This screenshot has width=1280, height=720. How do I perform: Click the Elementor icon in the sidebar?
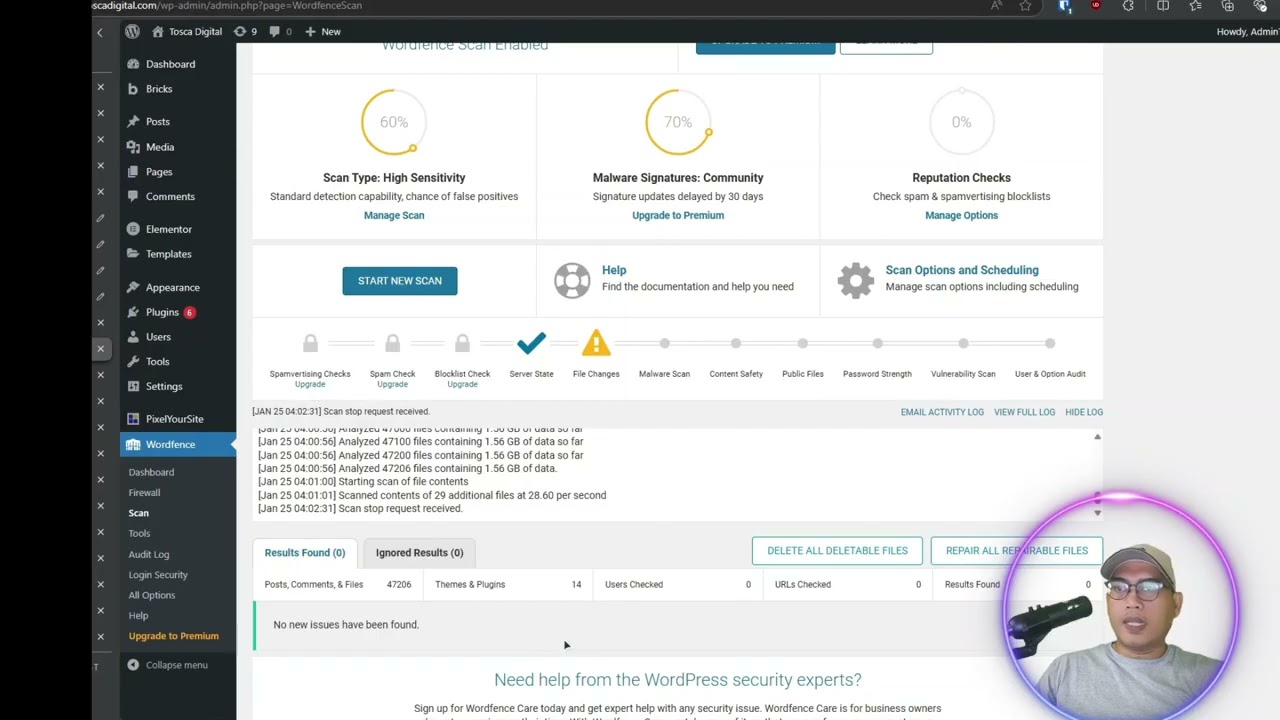[133, 229]
